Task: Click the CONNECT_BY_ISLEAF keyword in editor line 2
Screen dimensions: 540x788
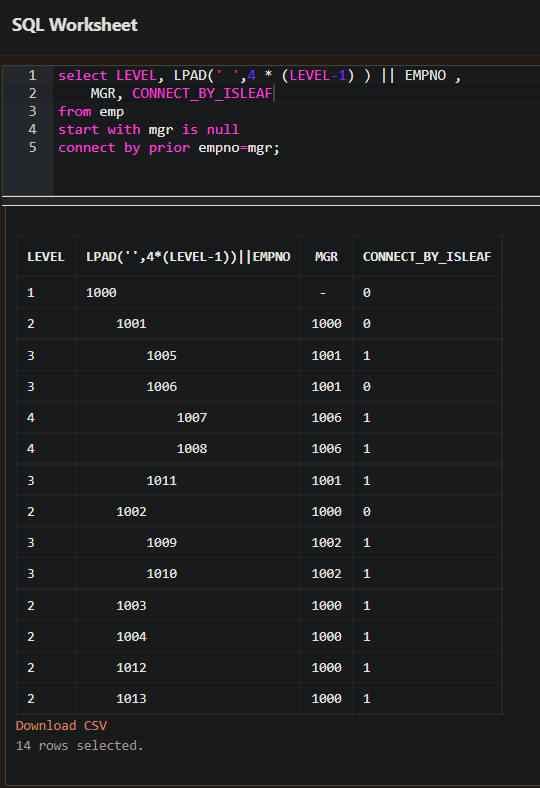Action: 202,93
